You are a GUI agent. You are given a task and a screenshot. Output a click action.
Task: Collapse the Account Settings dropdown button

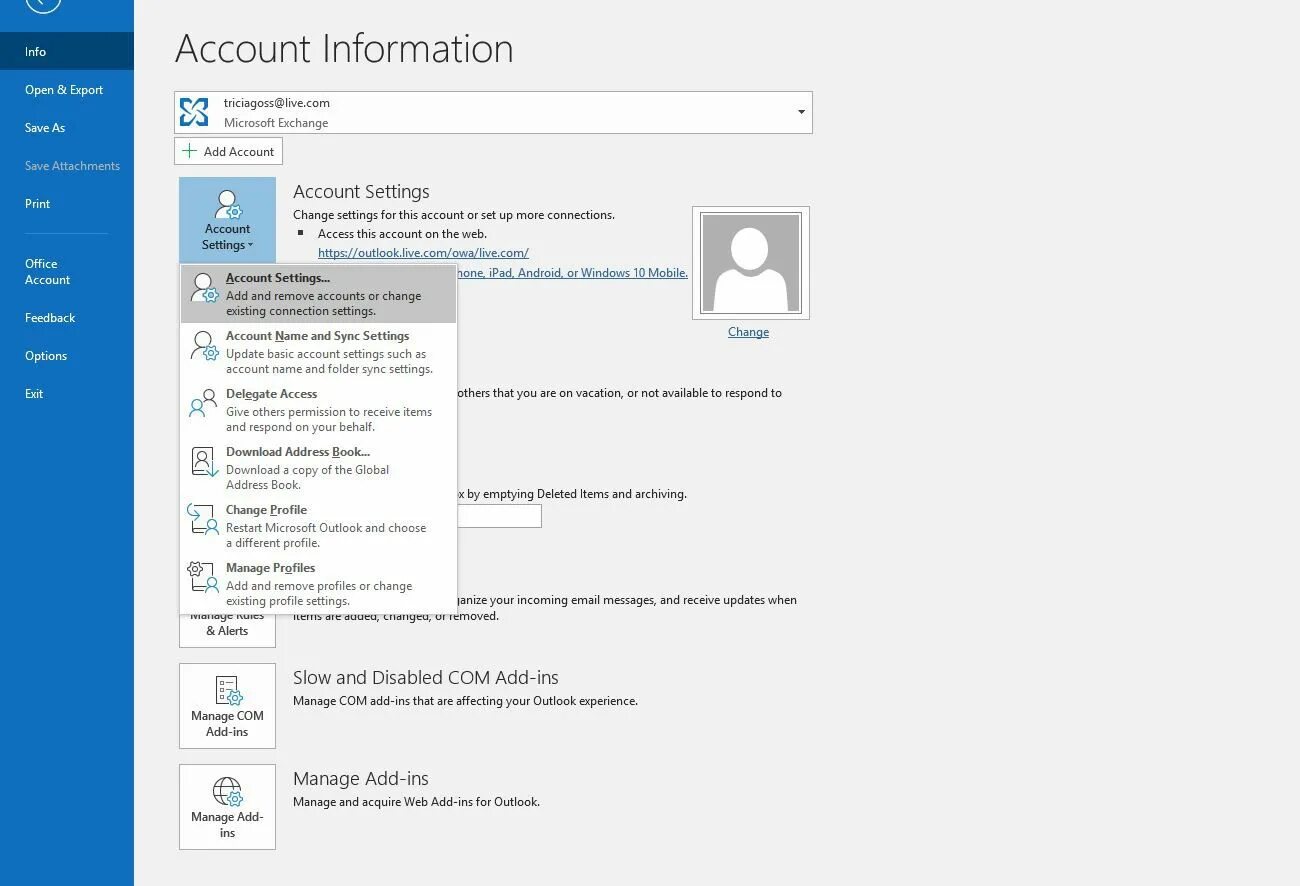coord(227,220)
